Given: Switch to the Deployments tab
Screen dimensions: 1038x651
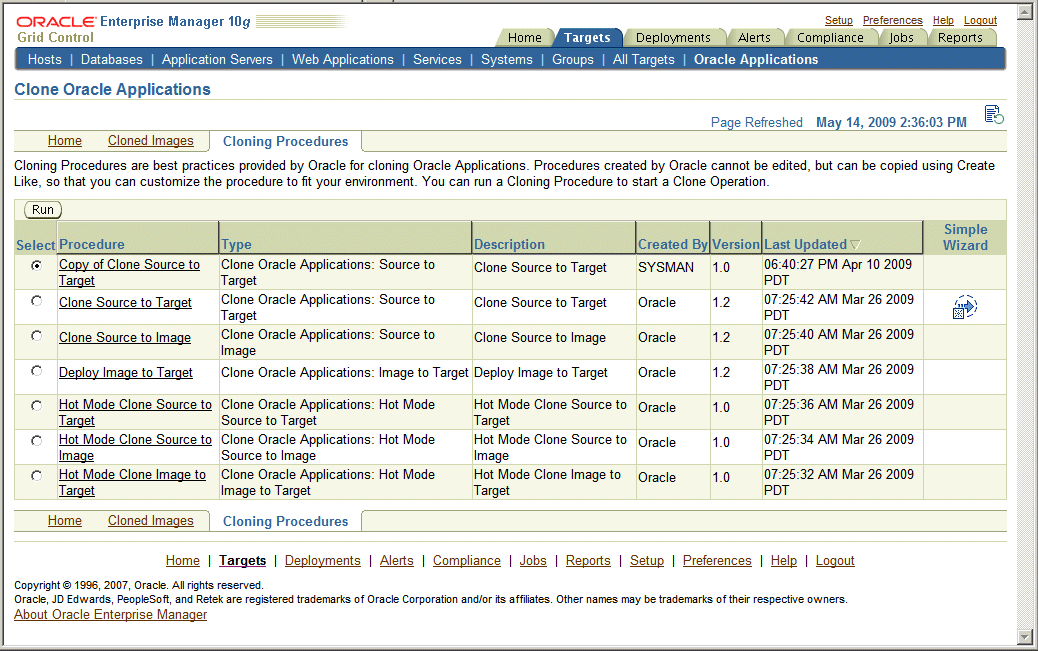Looking at the screenshot, I should (673, 38).
